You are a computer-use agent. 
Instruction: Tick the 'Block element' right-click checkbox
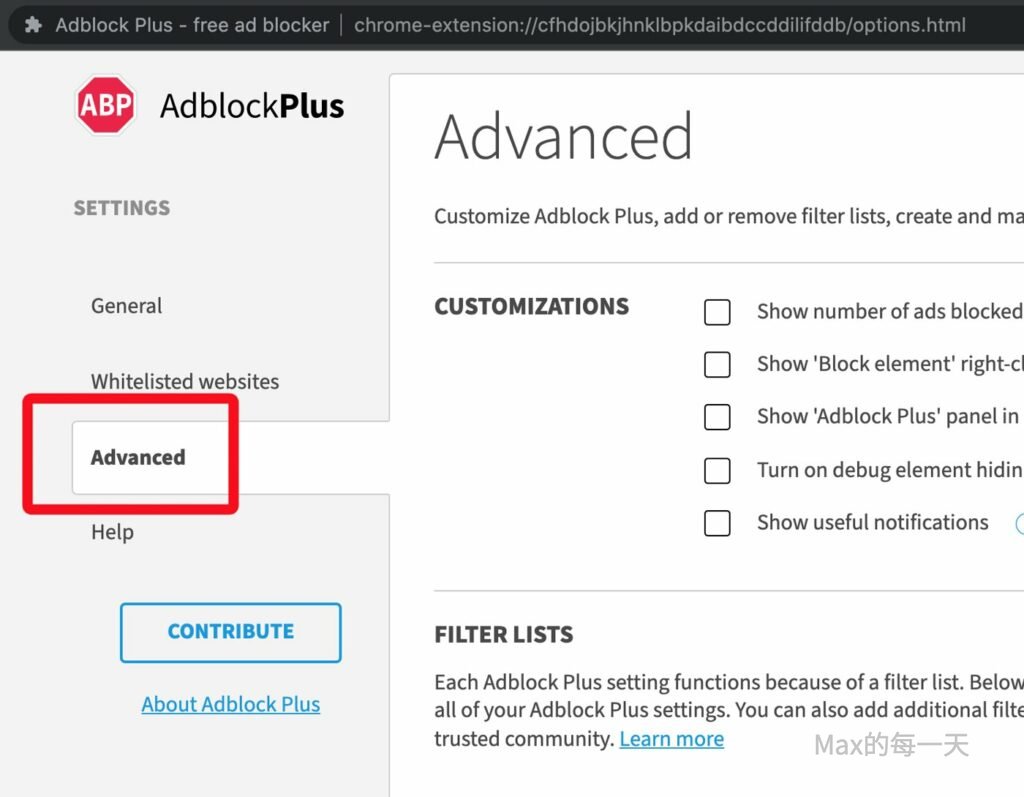click(717, 365)
